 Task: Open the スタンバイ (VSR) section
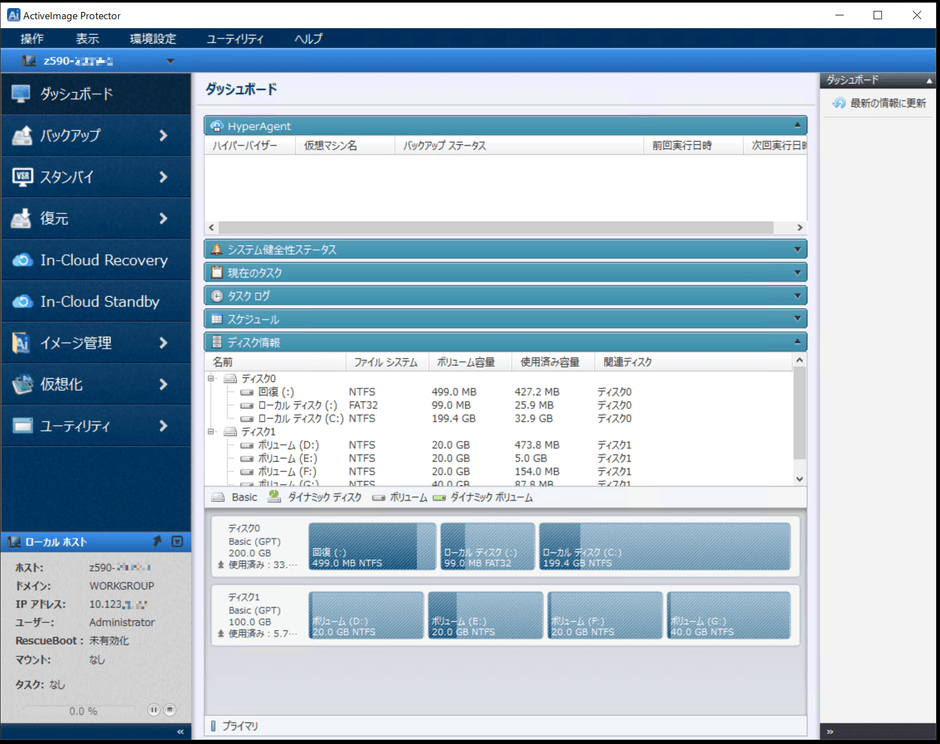(60, 176)
